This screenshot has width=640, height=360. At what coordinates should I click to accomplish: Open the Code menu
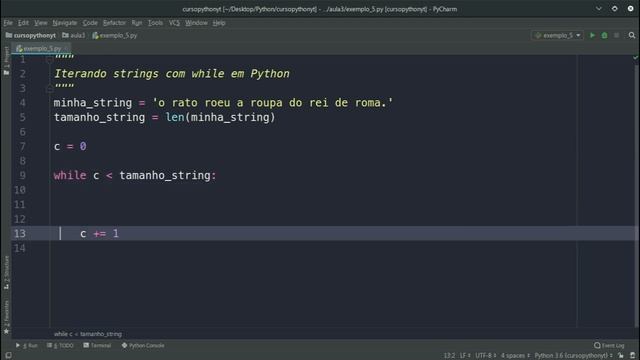pyautogui.click(x=90, y=23)
